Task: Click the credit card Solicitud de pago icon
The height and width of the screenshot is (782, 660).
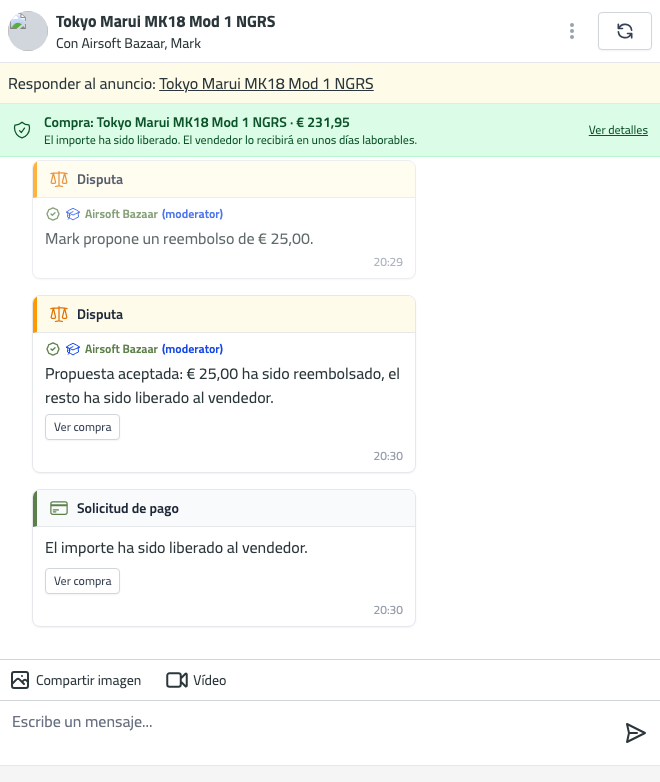Action: [x=59, y=508]
